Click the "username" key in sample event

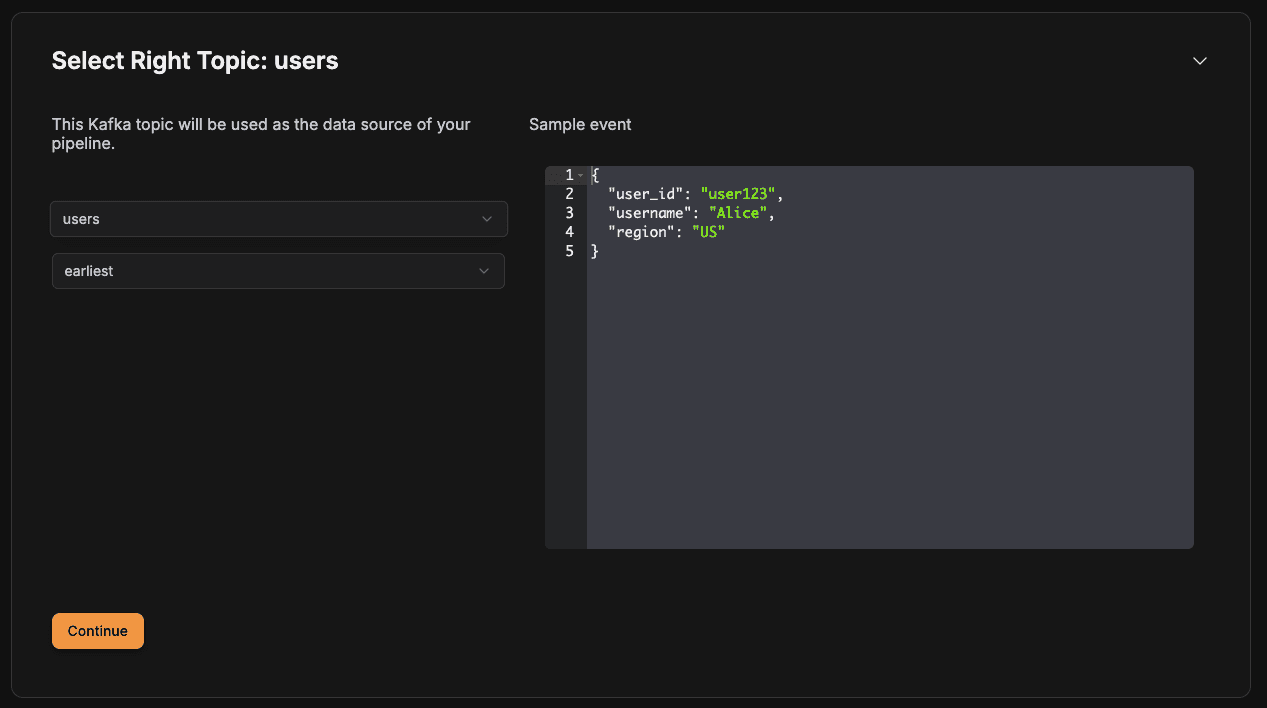pyautogui.click(x=649, y=213)
